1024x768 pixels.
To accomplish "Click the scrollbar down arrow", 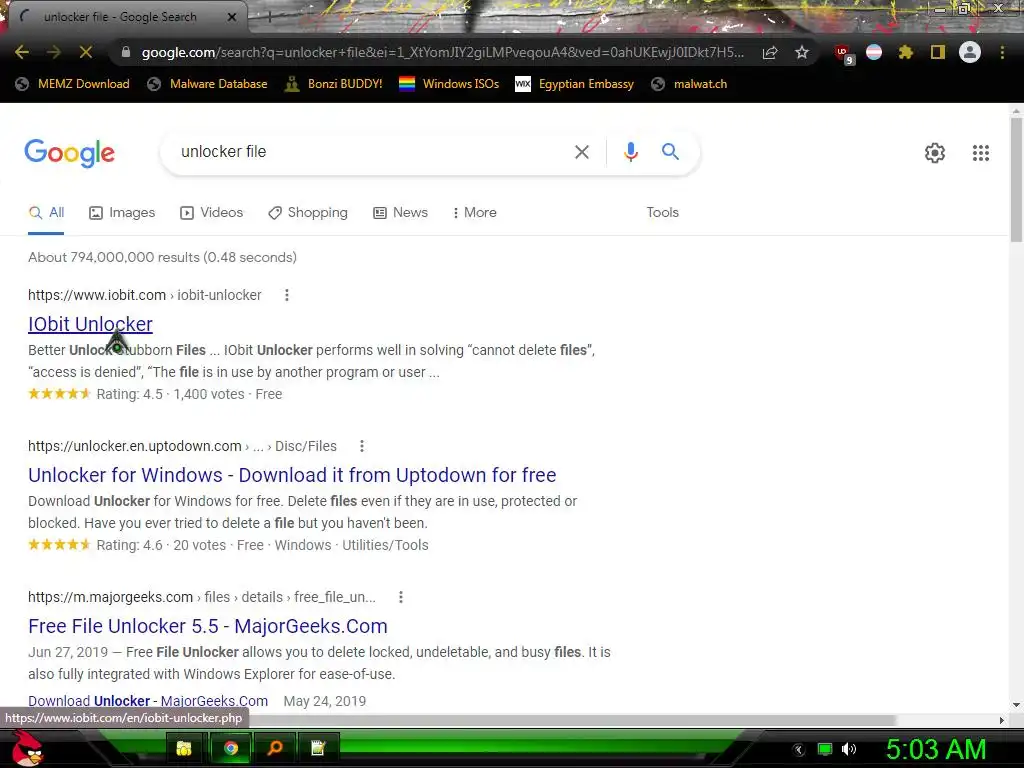I will (x=1016, y=705).
